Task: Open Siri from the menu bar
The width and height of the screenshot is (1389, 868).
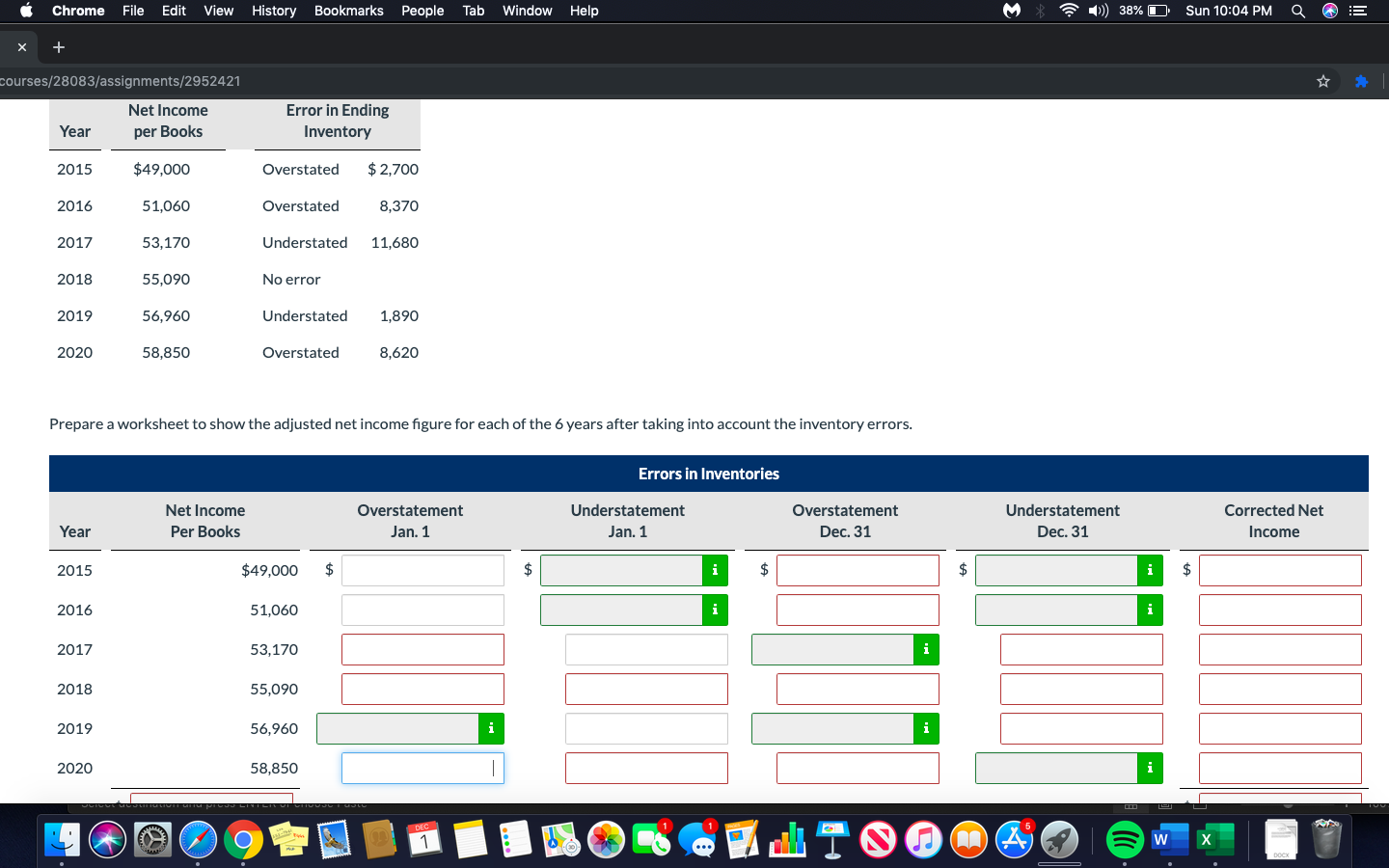Action: coord(1330,11)
